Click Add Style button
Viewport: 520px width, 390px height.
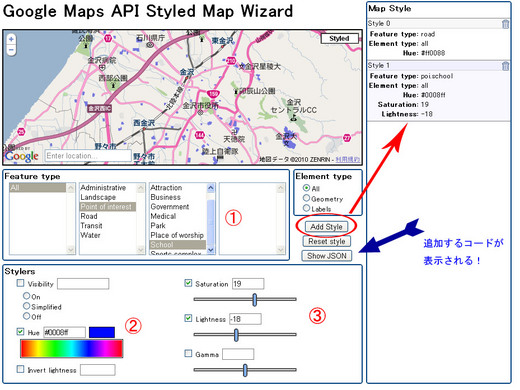click(326, 227)
